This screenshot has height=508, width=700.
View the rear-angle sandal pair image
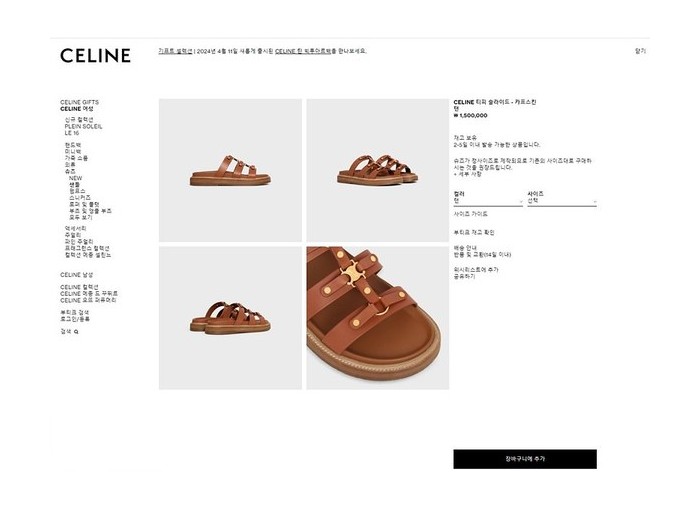230,318
